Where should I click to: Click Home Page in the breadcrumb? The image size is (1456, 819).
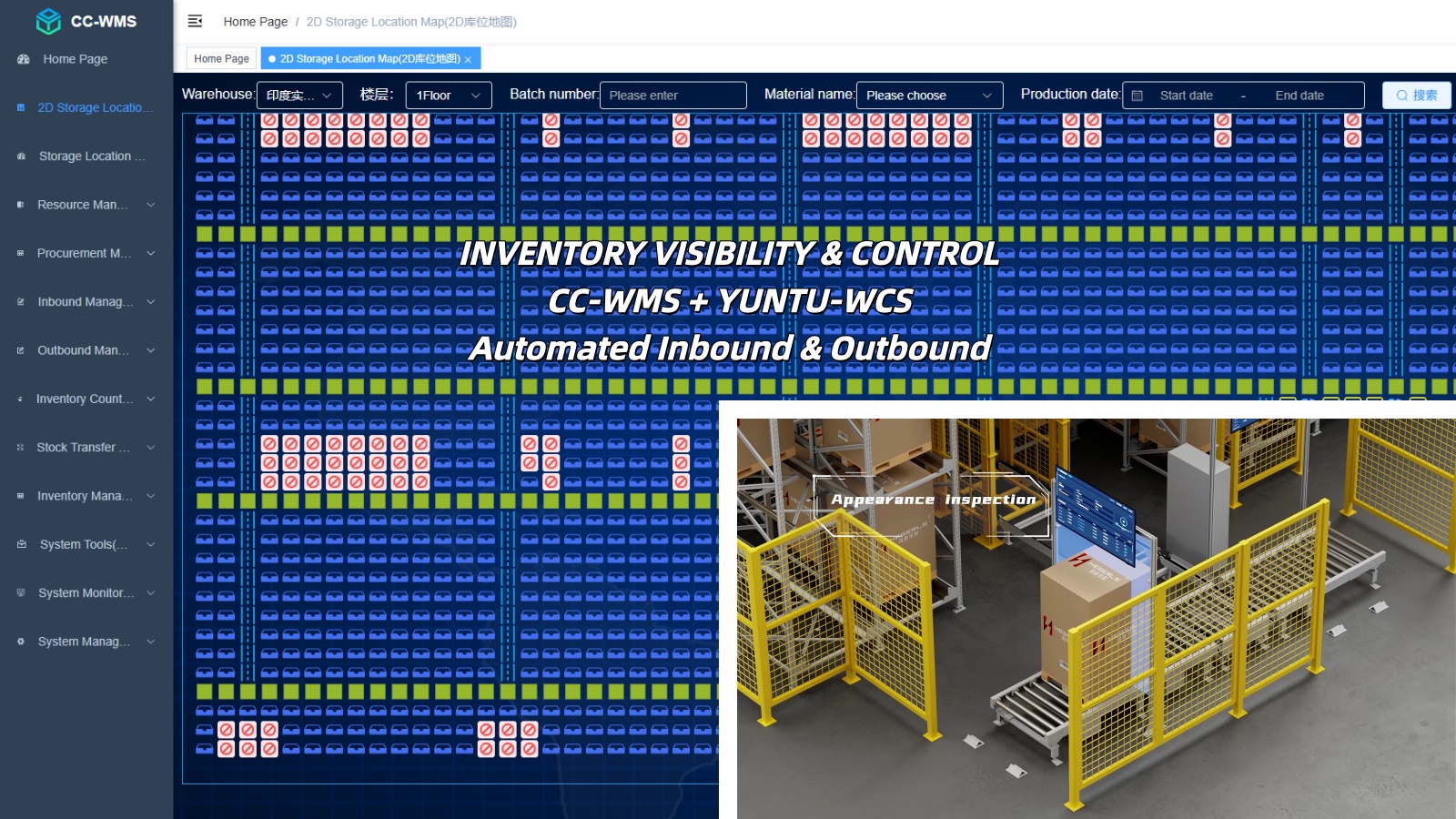pos(255,22)
